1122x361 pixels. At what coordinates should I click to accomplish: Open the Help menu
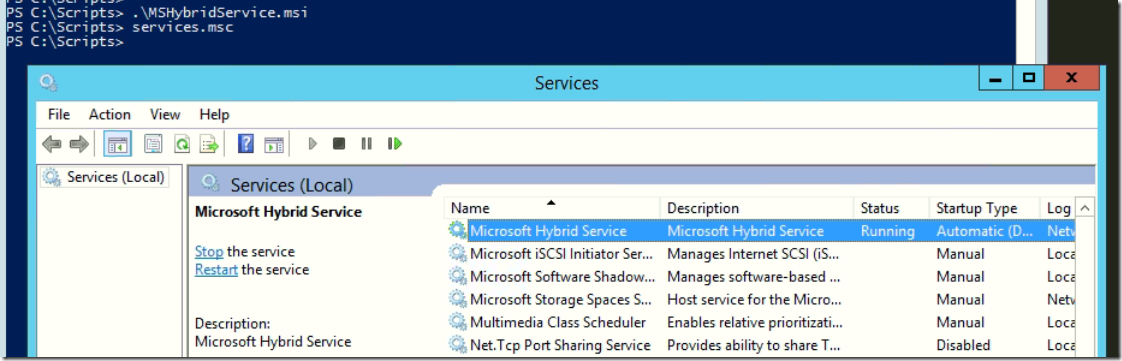tap(215, 115)
